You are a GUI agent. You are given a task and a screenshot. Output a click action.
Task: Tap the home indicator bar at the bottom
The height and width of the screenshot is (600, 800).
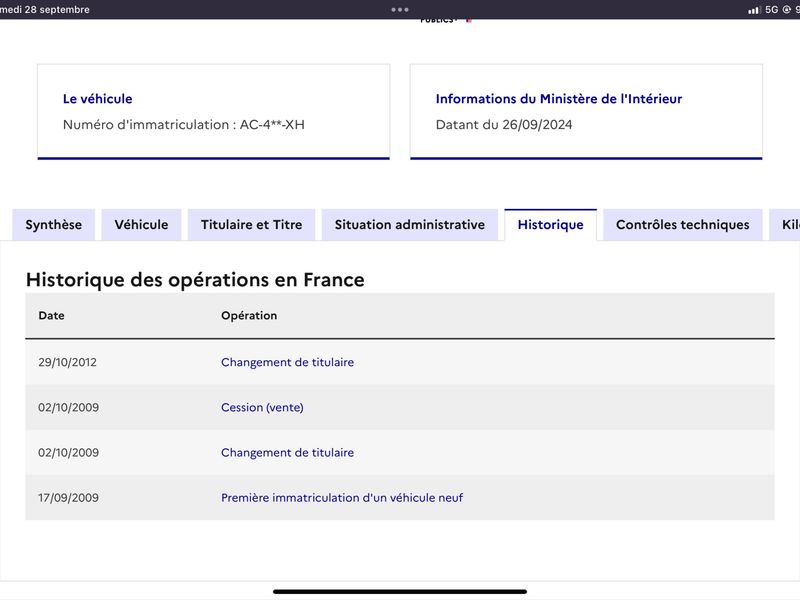(400, 592)
